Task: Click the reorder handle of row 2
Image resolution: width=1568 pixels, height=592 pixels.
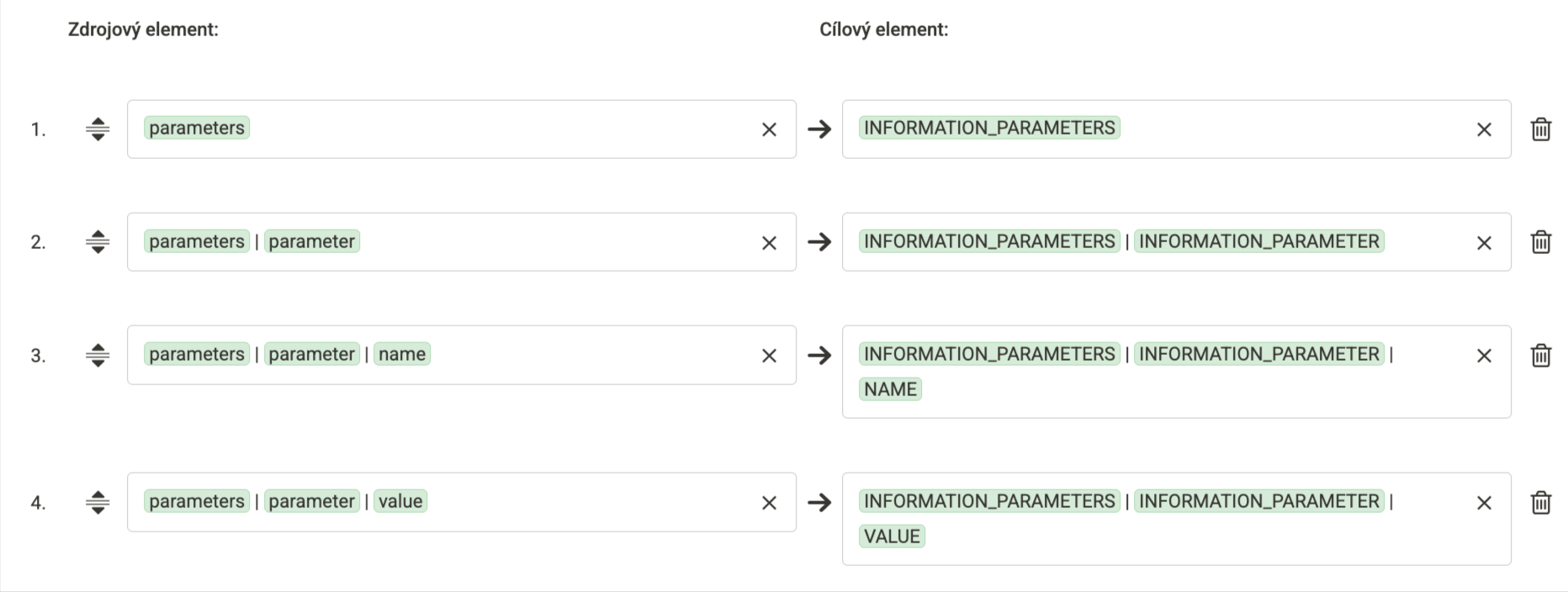Action: tap(98, 242)
